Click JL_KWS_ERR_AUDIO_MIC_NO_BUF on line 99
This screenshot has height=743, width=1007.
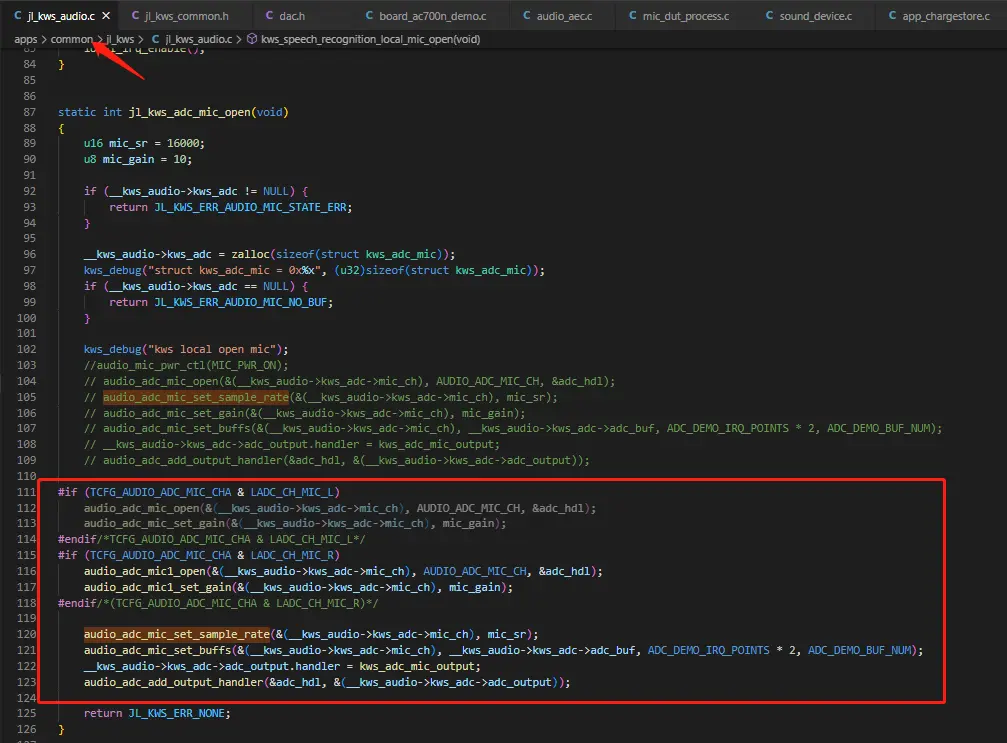pyautogui.click(x=240, y=302)
